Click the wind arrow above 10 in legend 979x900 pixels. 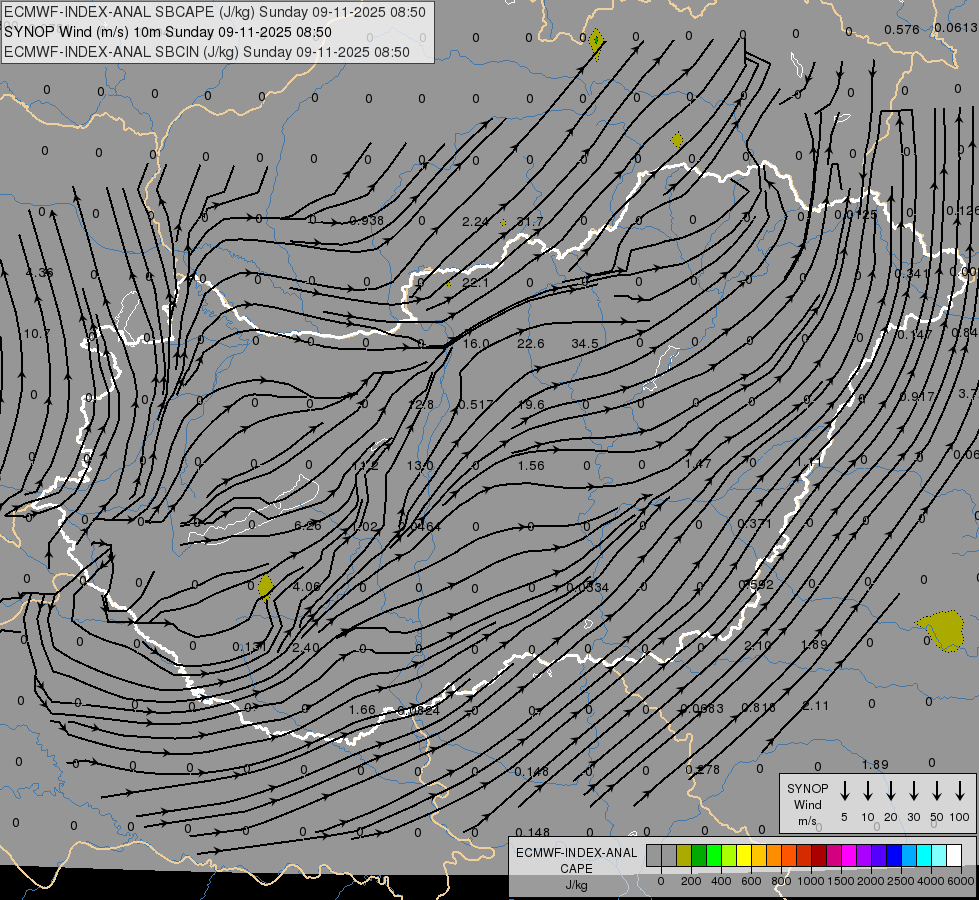[x=868, y=791]
